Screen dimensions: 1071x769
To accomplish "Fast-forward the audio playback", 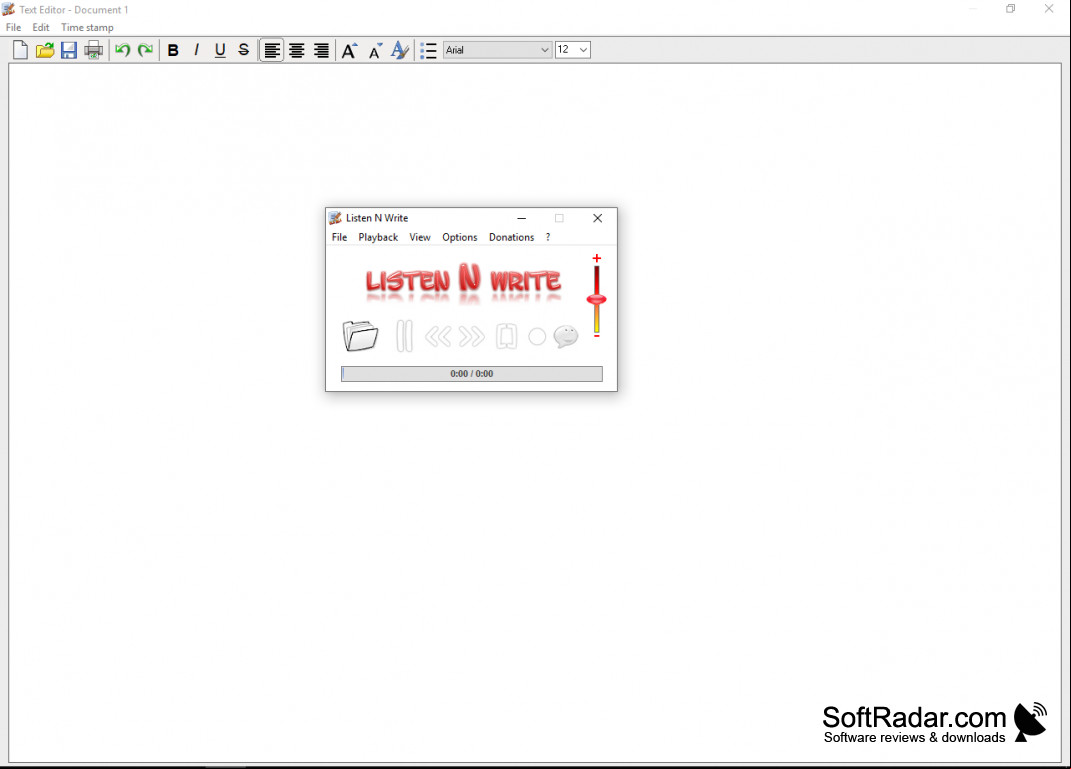I will click(472, 336).
